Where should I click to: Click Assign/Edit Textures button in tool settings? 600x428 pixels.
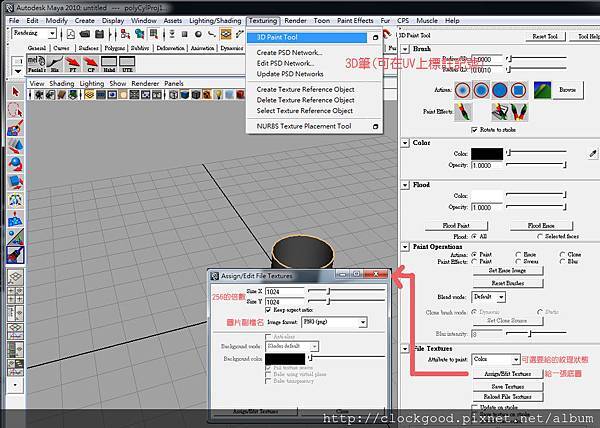pyautogui.click(x=508, y=374)
